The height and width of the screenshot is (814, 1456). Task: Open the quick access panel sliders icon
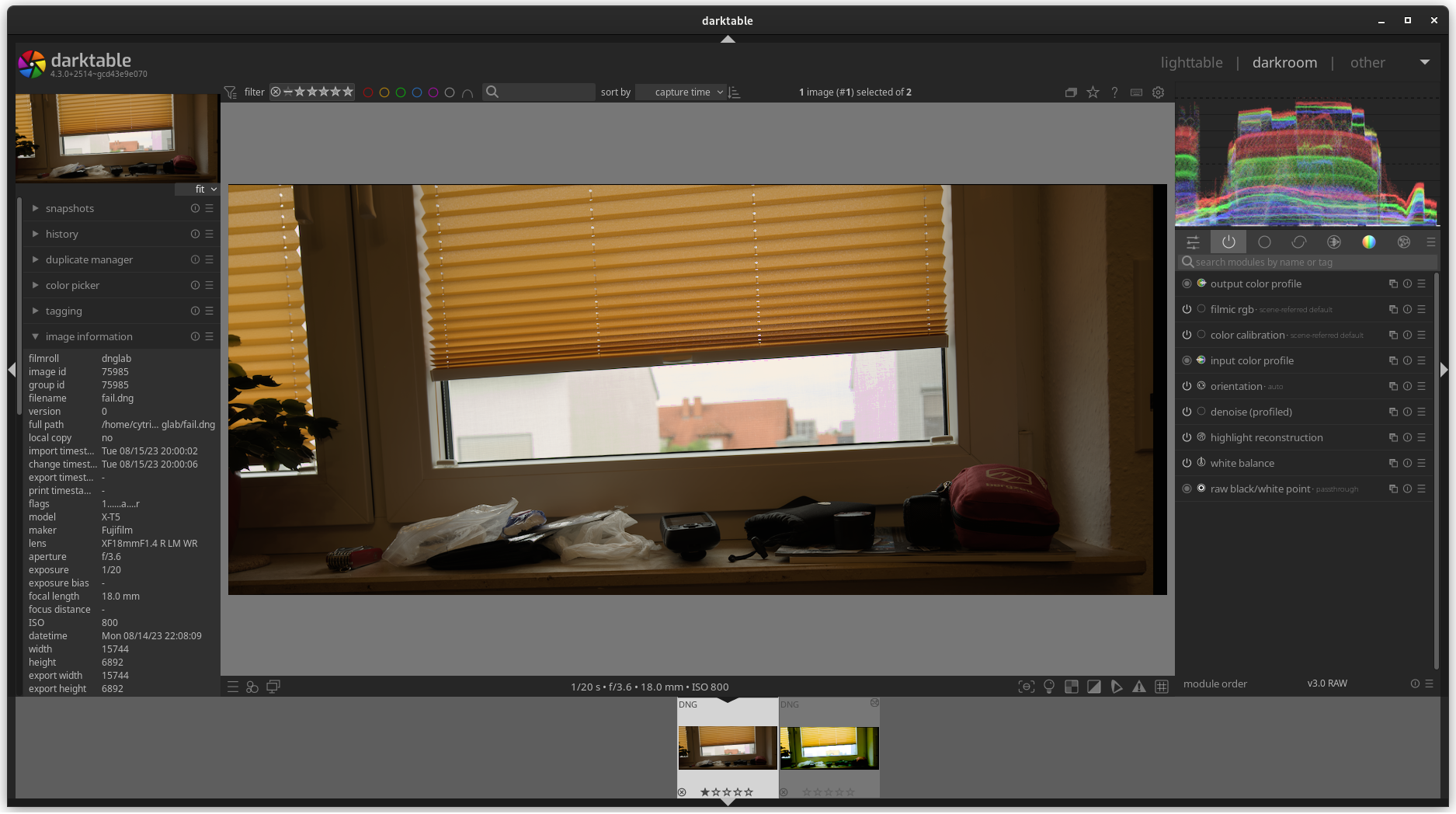(1194, 242)
